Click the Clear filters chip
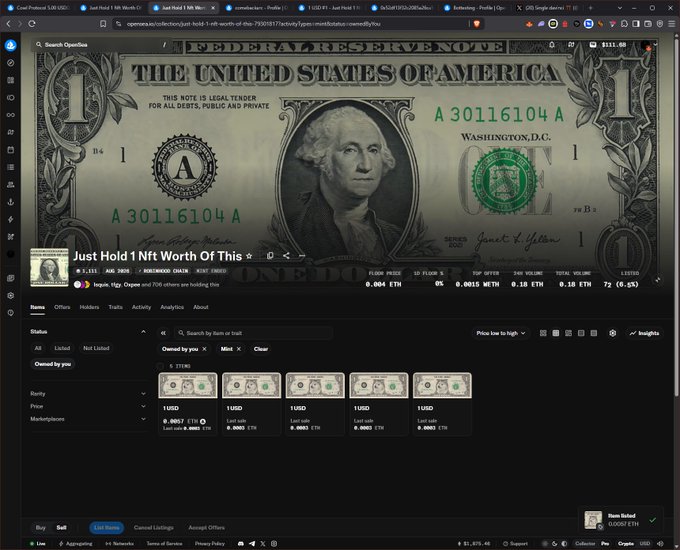 pyautogui.click(x=261, y=349)
